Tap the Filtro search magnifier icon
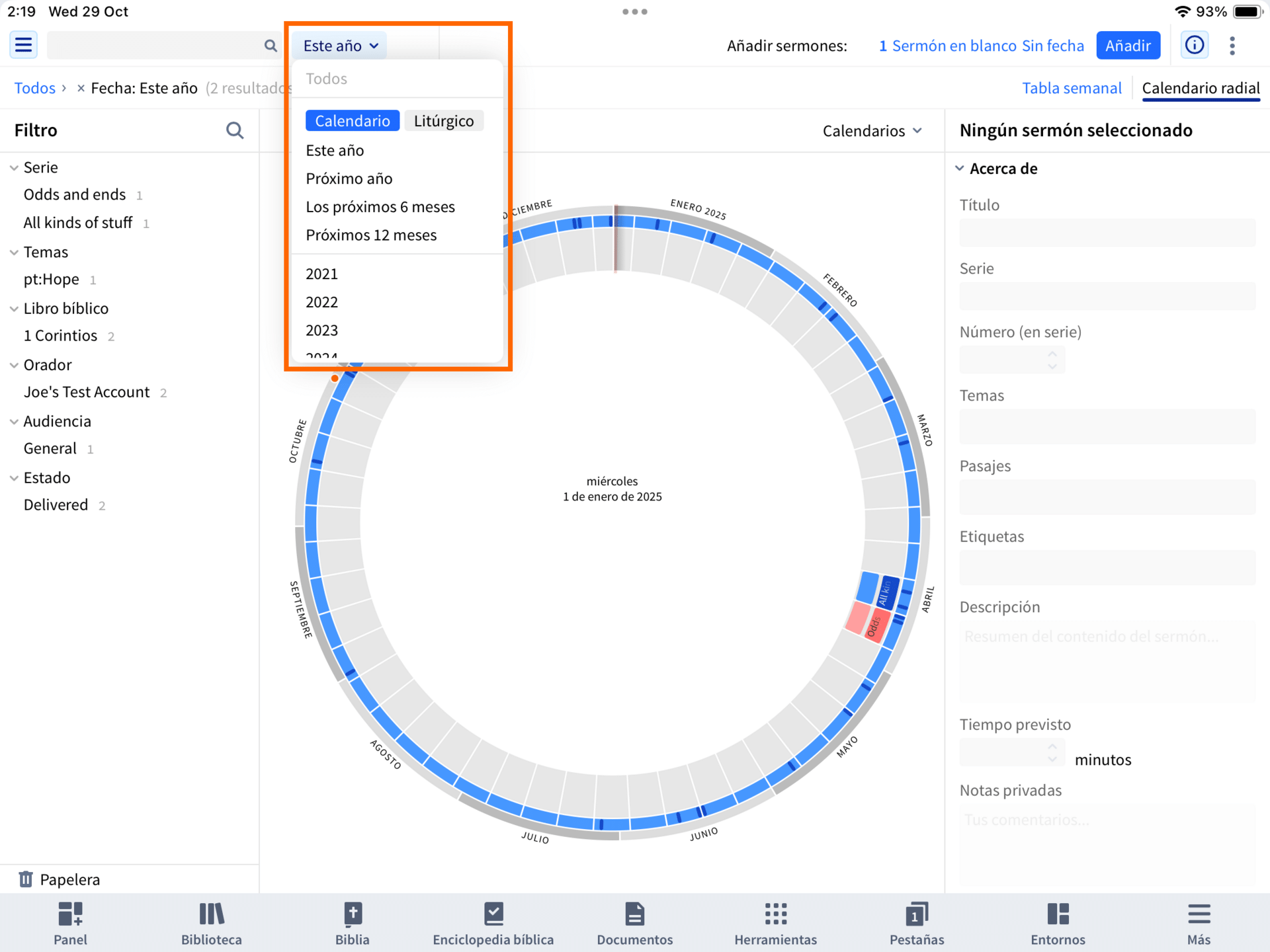 click(x=235, y=130)
